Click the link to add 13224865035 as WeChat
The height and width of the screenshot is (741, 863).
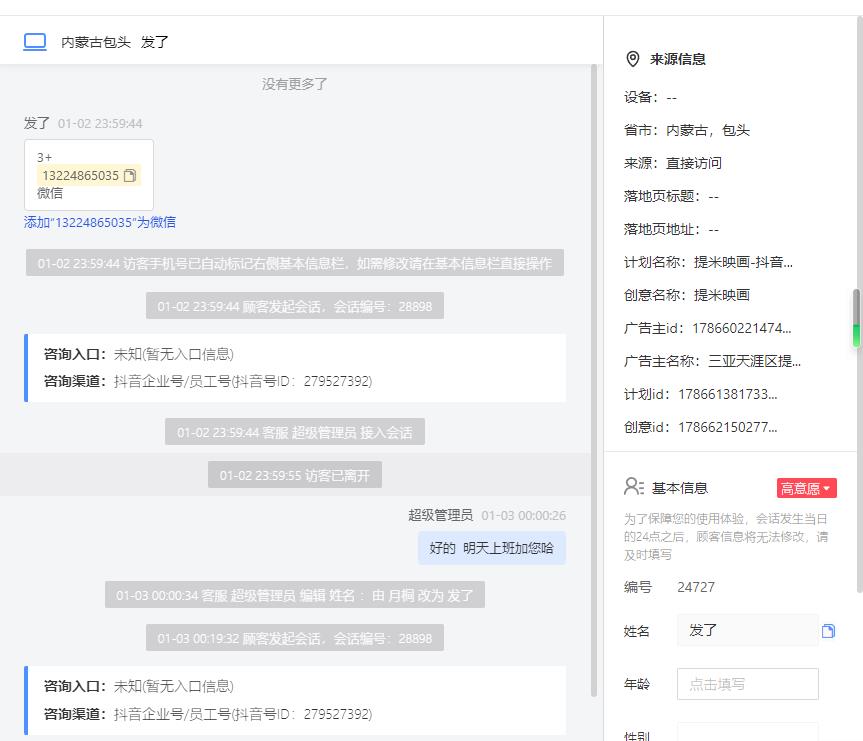coord(100,222)
